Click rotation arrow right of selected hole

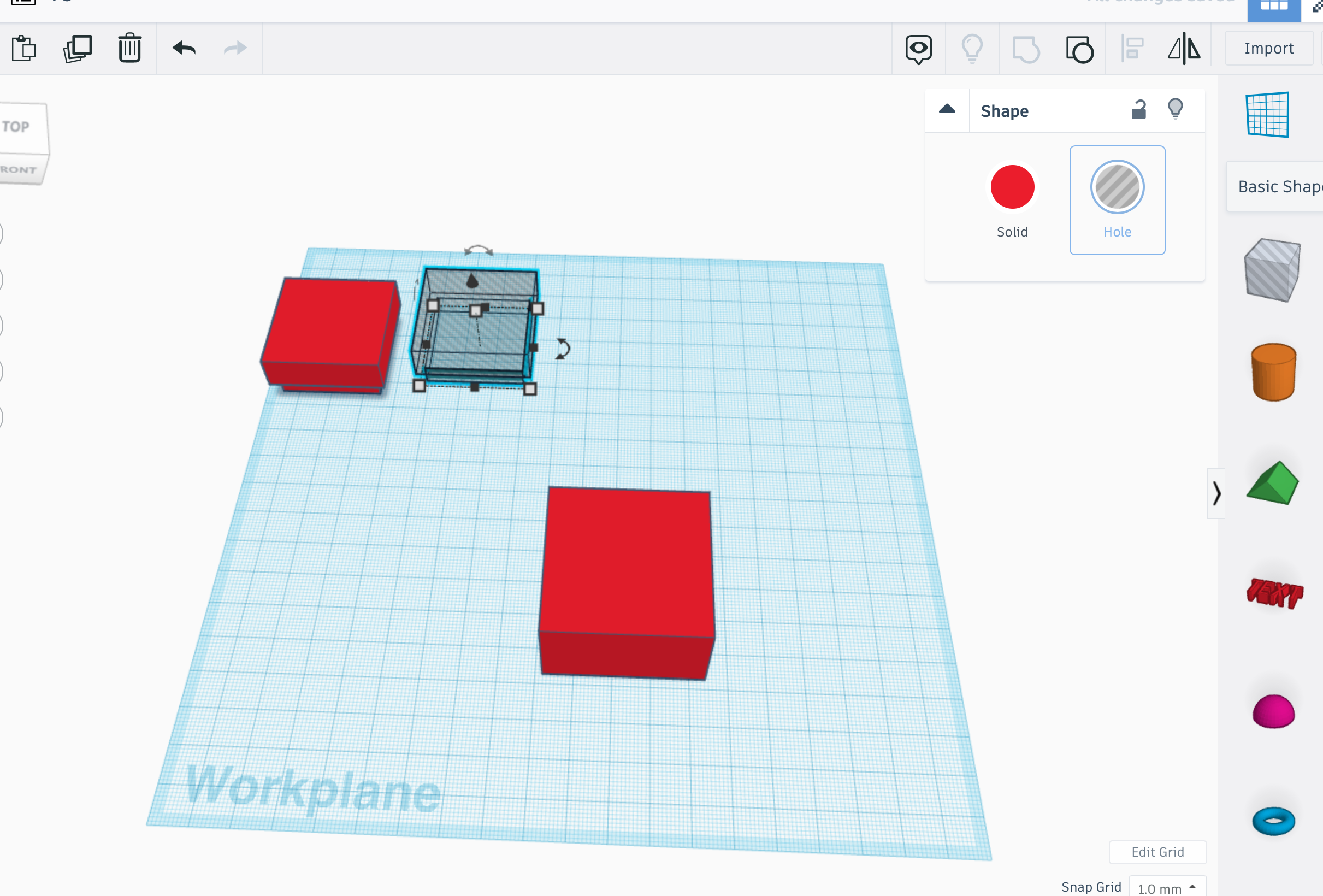pyautogui.click(x=562, y=349)
